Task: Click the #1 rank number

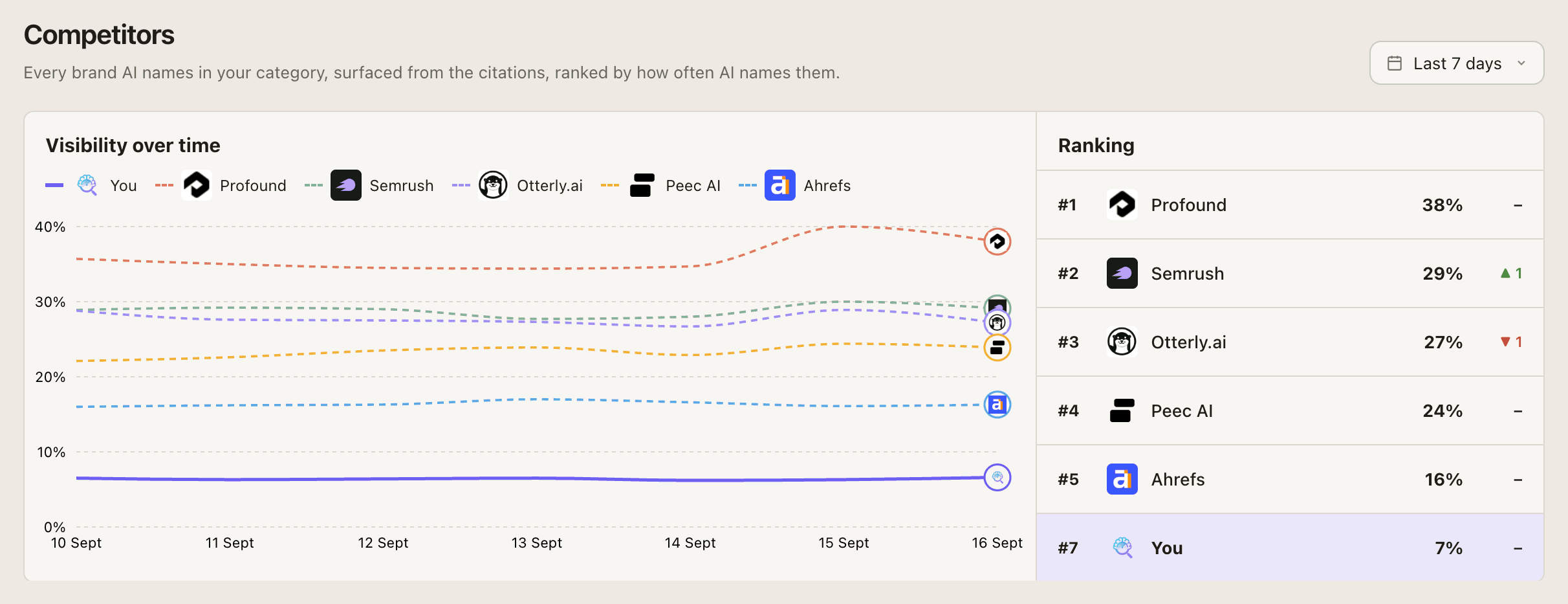Action: [1067, 205]
